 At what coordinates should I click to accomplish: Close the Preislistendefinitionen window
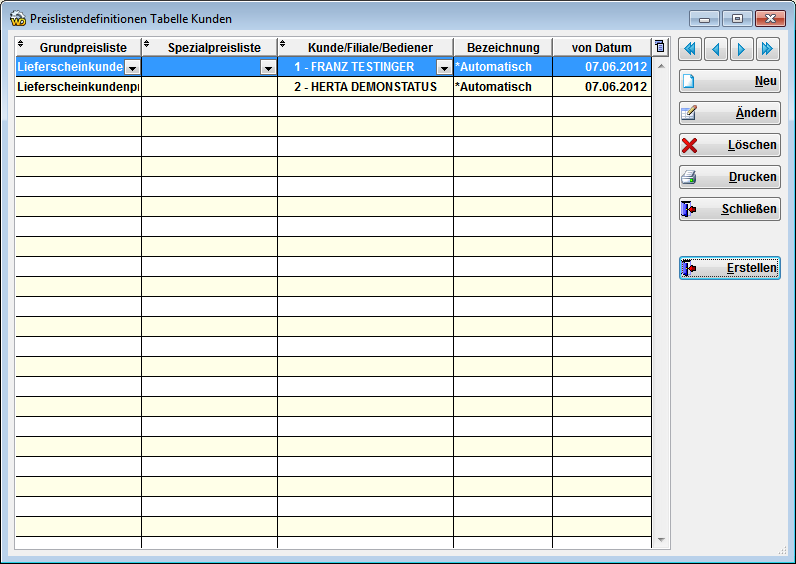770,19
